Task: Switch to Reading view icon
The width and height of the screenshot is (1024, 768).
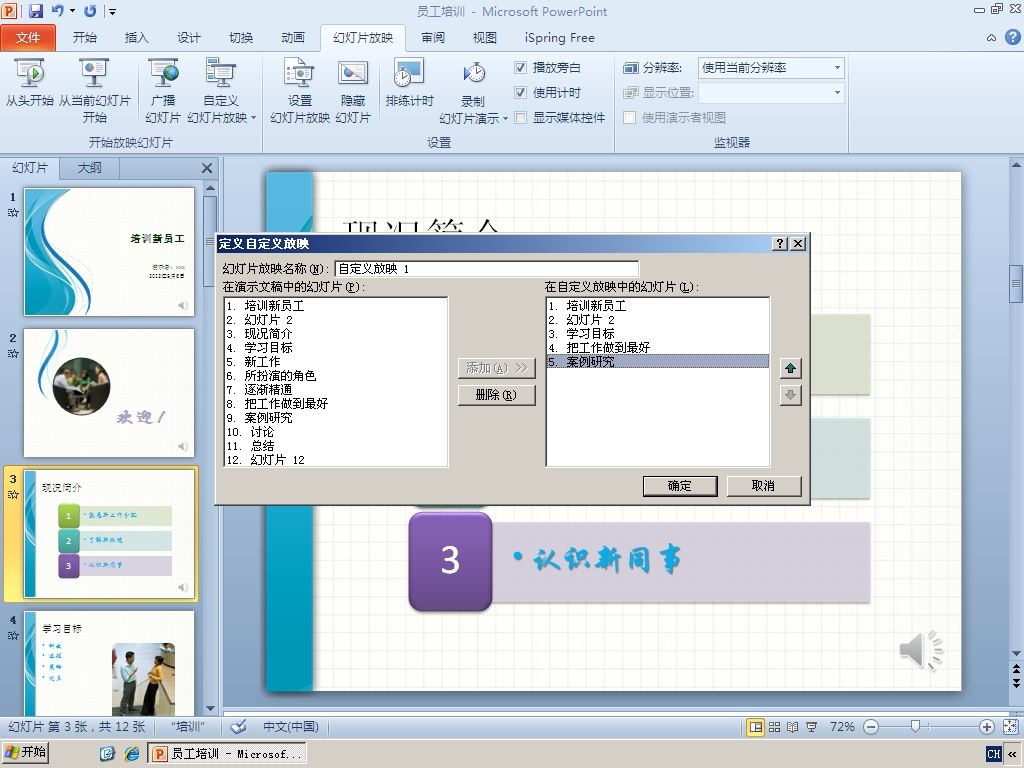Action: (793, 727)
